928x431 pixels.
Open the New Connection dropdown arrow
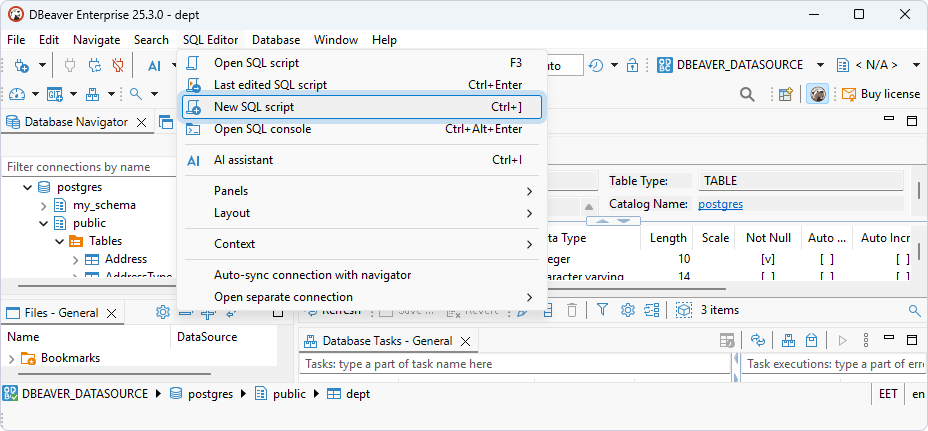point(42,65)
